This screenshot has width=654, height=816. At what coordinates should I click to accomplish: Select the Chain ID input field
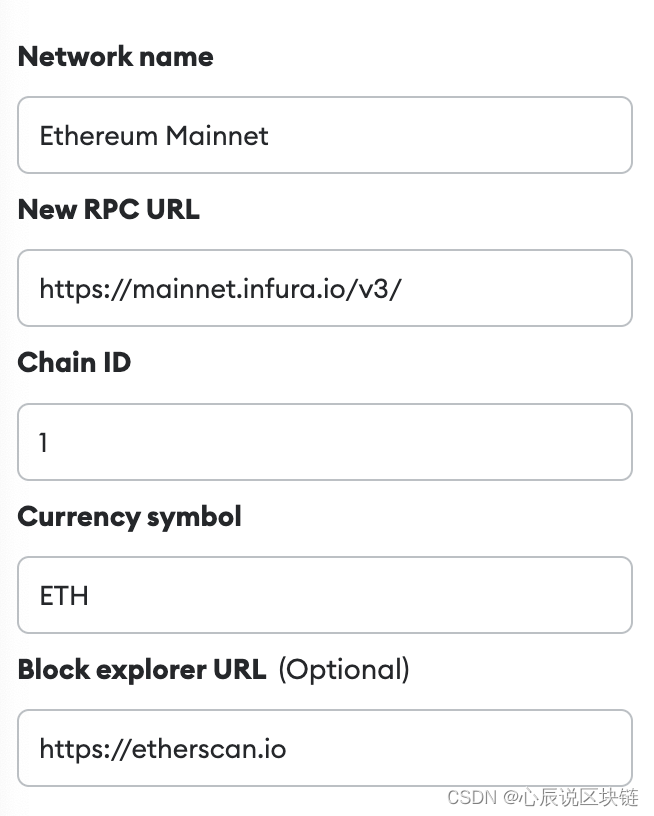[325, 442]
